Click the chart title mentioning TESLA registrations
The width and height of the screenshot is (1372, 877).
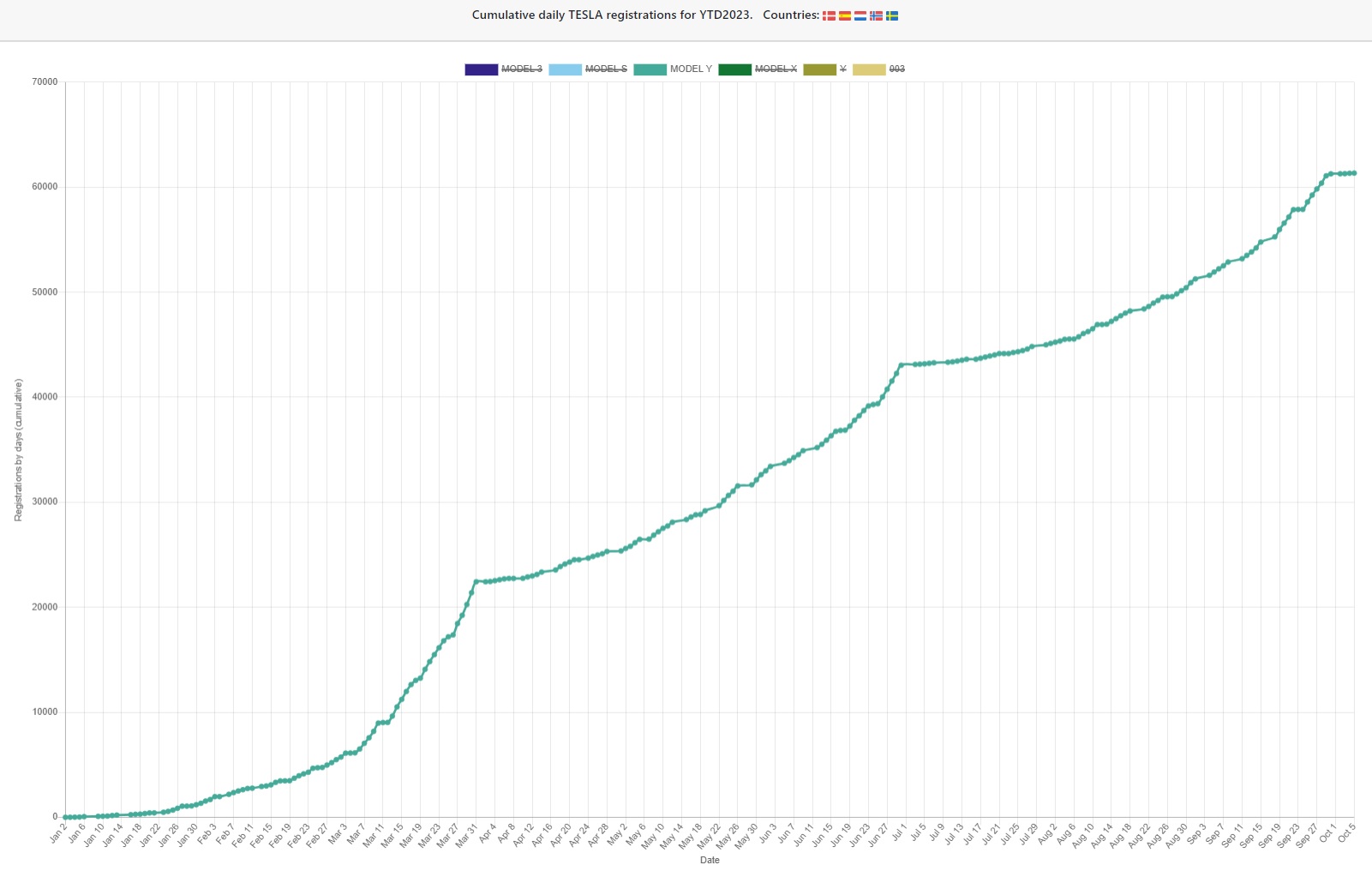[612, 15]
